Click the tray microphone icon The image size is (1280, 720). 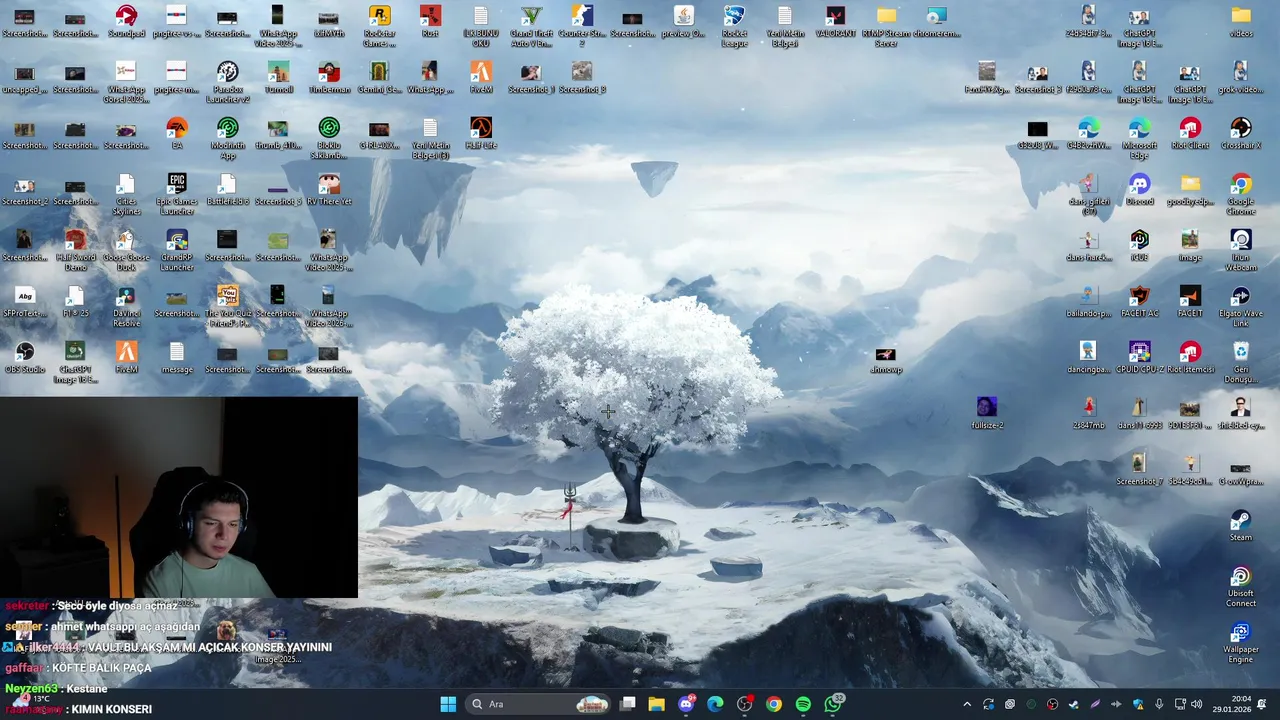coord(1159,704)
